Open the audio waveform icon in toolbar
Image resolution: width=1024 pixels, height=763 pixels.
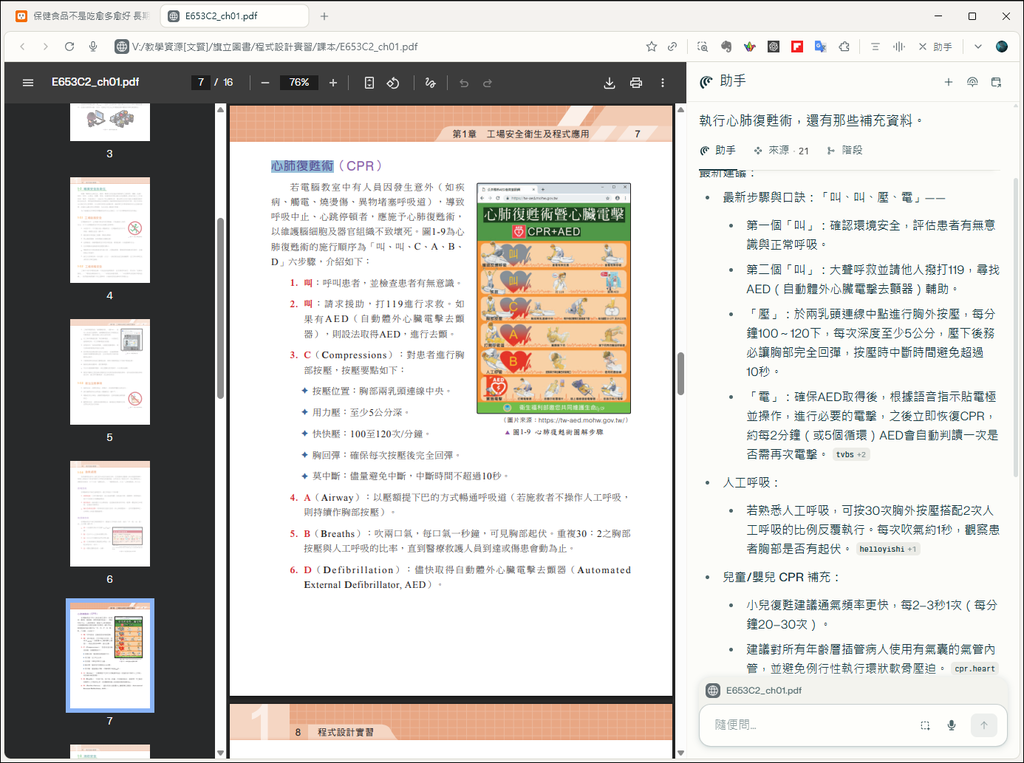tap(899, 46)
